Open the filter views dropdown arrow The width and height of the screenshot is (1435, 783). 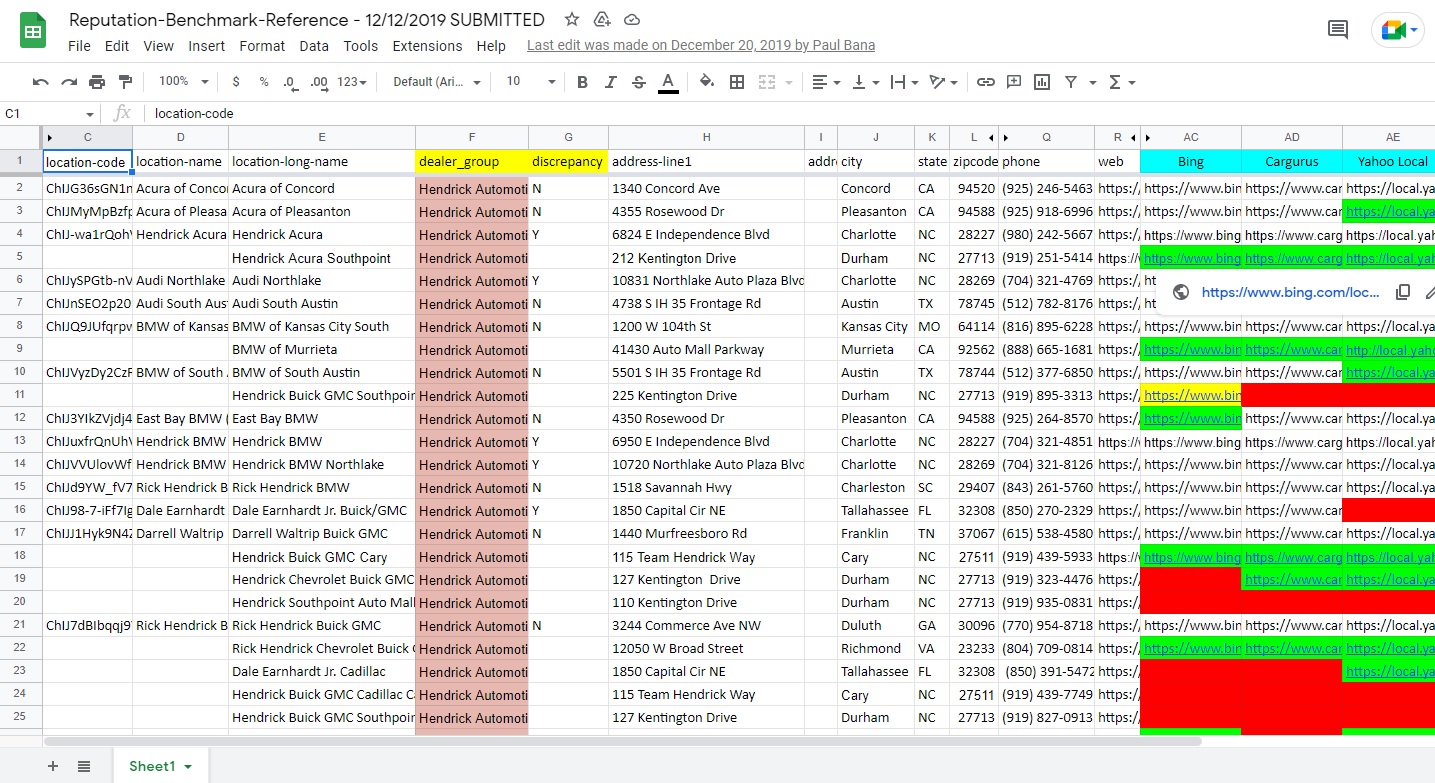click(1092, 82)
